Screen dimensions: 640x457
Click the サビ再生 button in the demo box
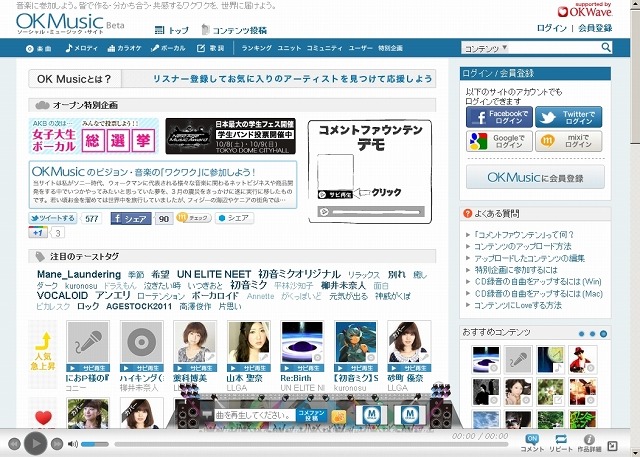click(x=336, y=195)
